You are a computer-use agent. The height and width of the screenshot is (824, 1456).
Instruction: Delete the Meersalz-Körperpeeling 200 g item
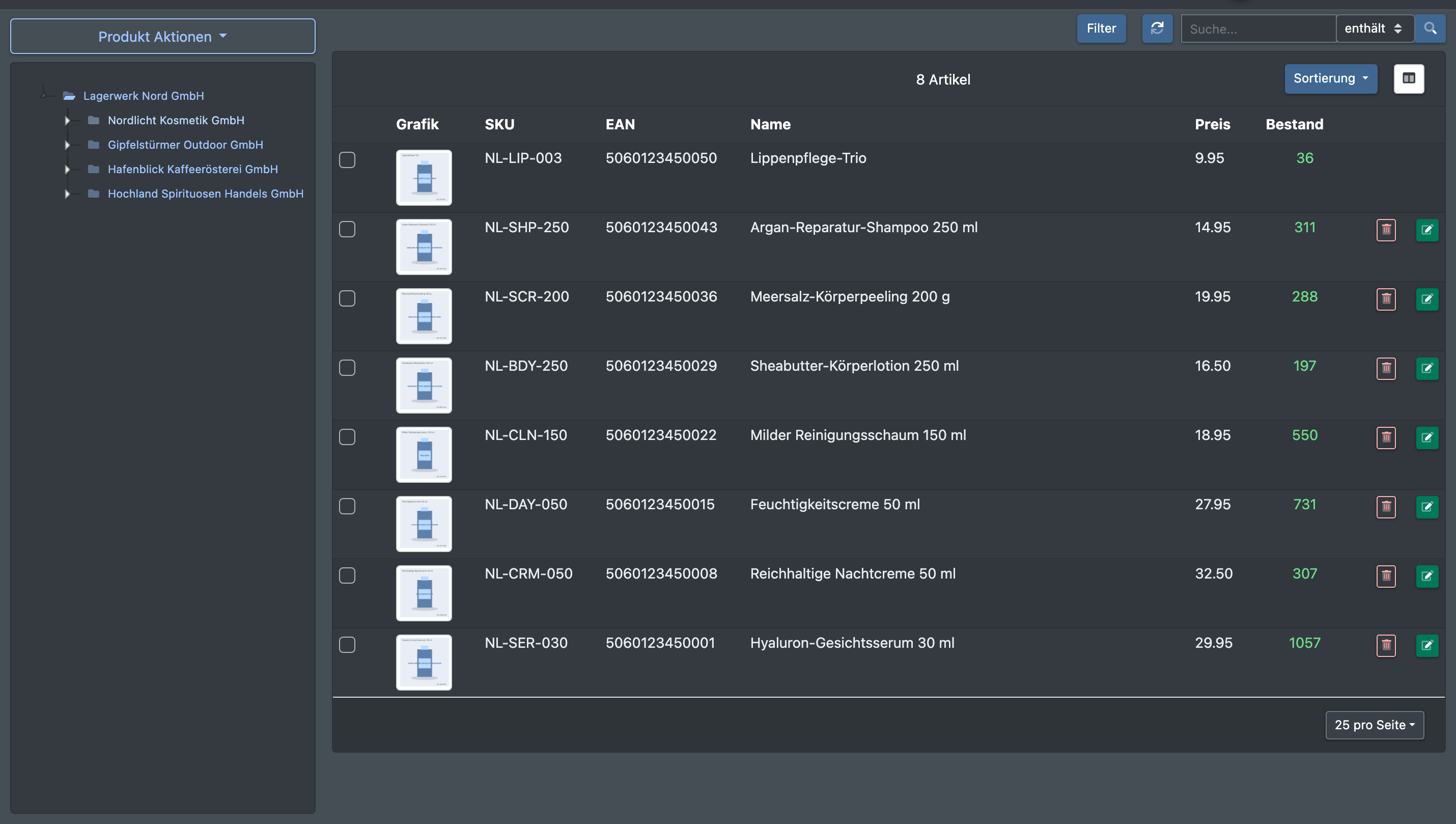1386,299
